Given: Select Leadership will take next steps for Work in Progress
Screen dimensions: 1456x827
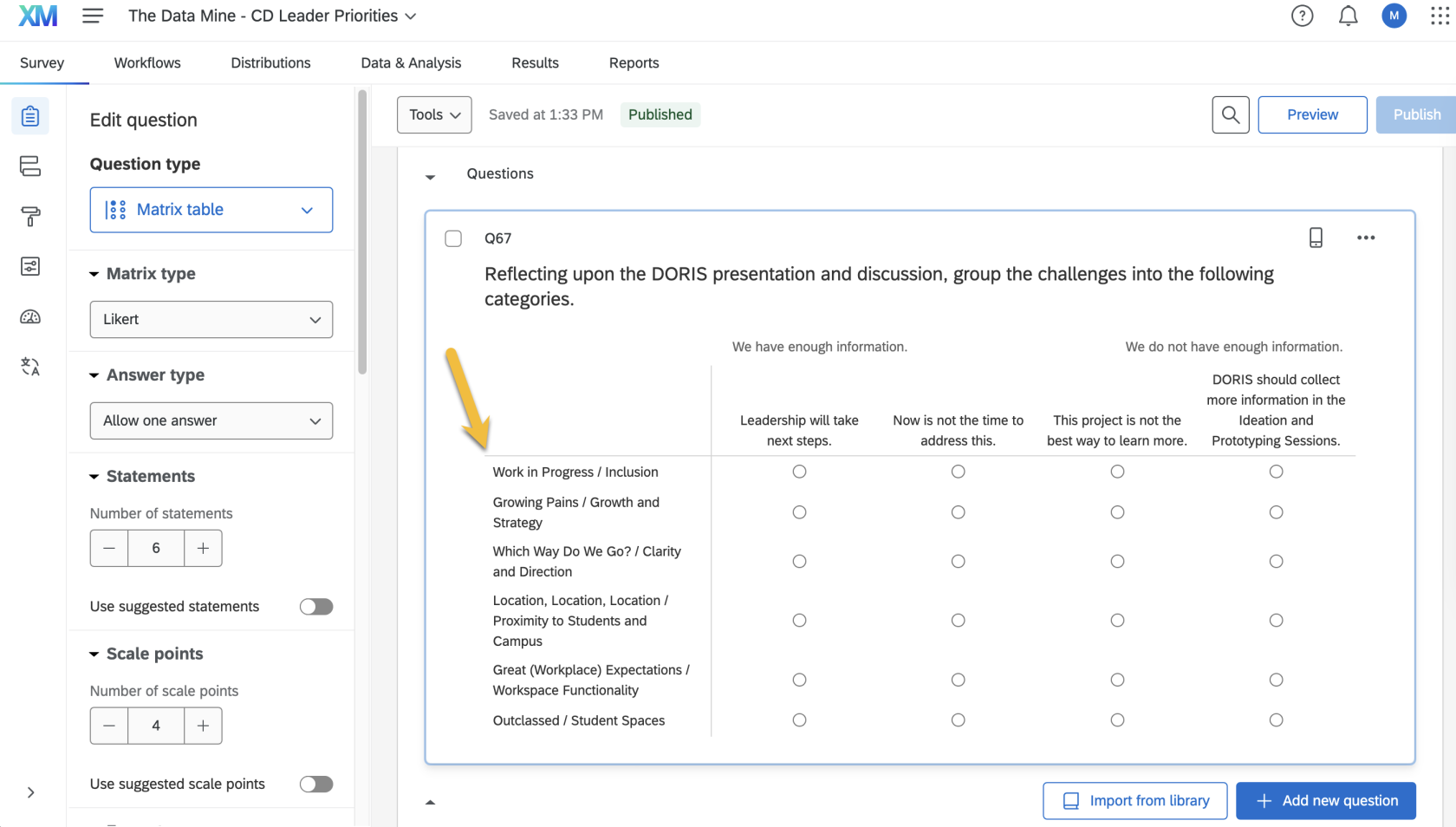Looking at the screenshot, I should (x=799, y=472).
